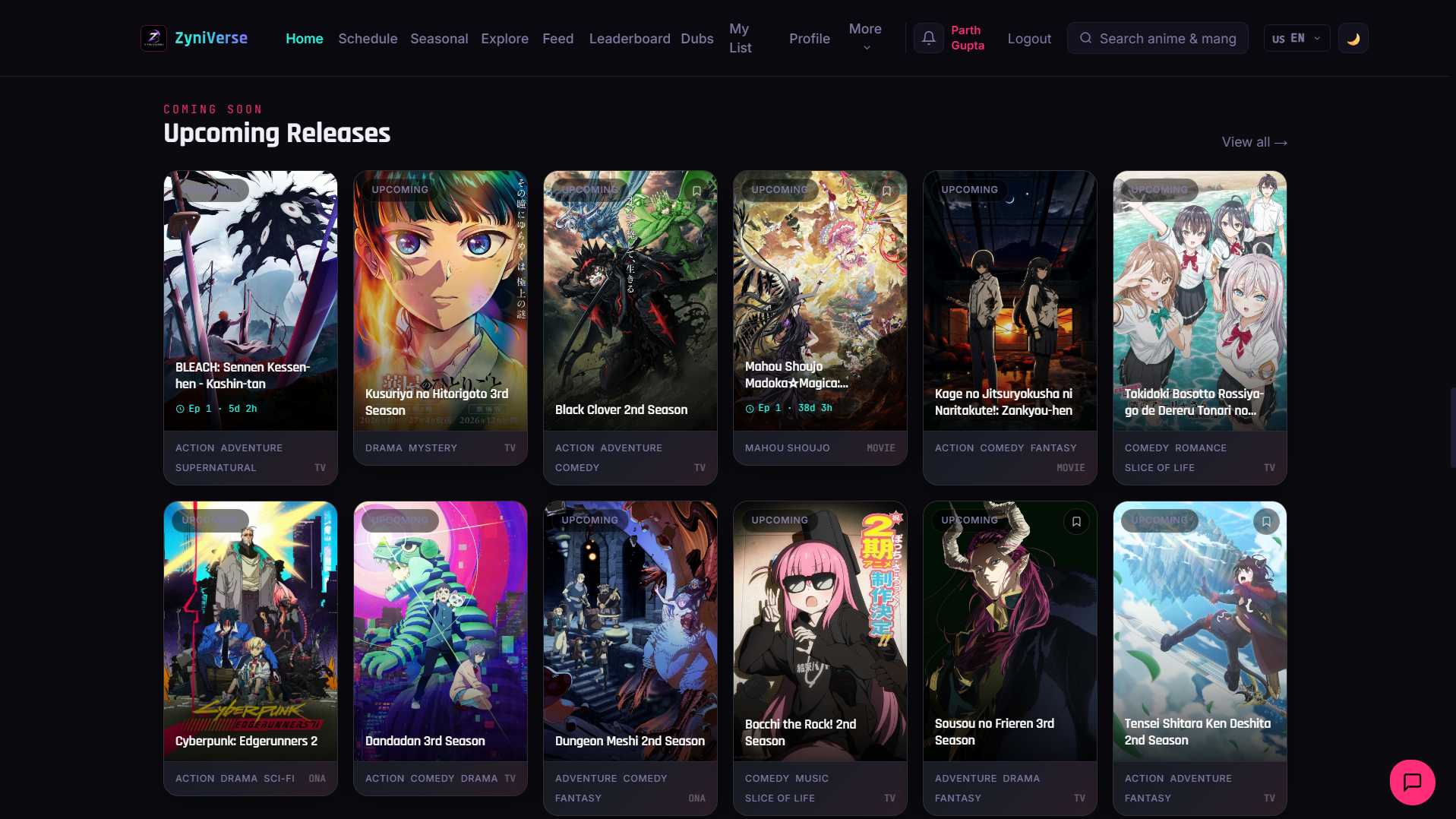Open Parth Gupta user menu
Image resolution: width=1456 pixels, height=819 pixels.
pyautogui.click(x=967, y=38)
